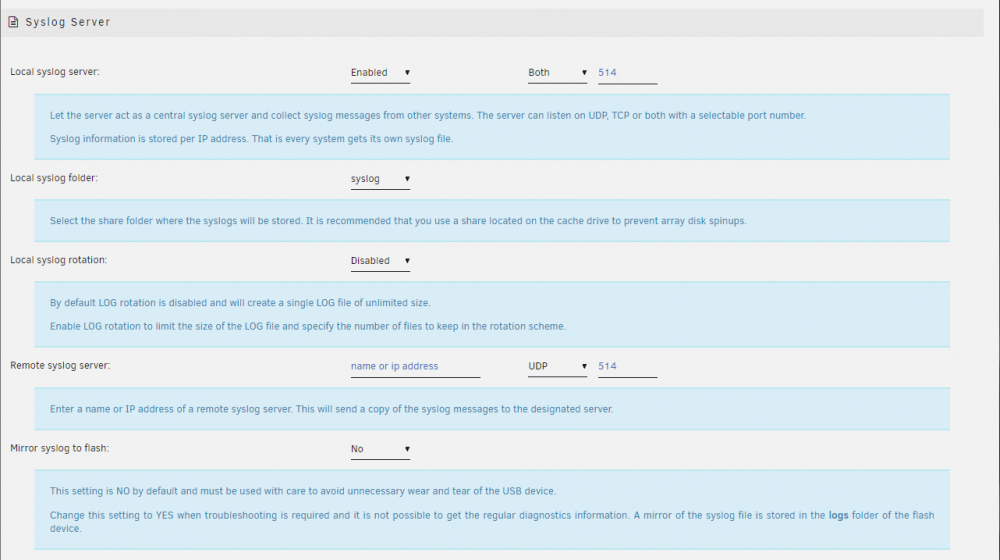1000x560 pixels.
Task: Click the remote server name or ip field
Action: tap(415, 367)
